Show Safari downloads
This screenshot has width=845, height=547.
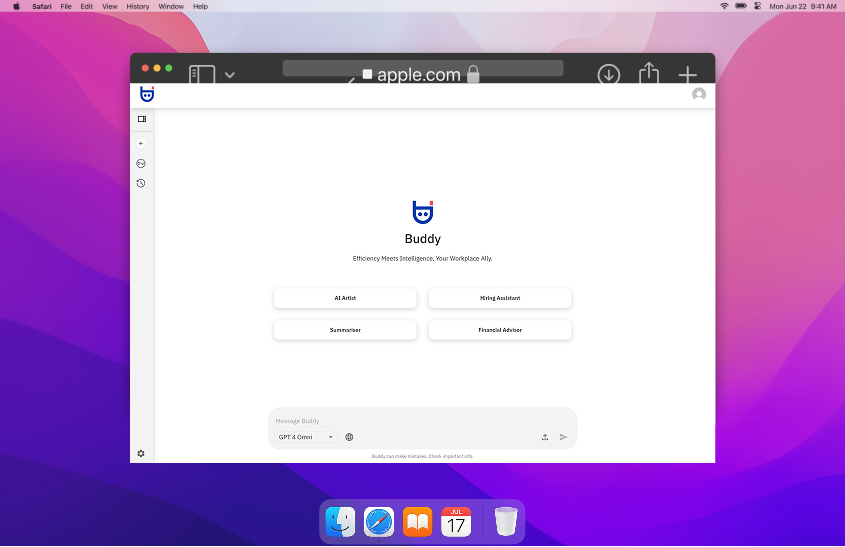click(609, 74)
